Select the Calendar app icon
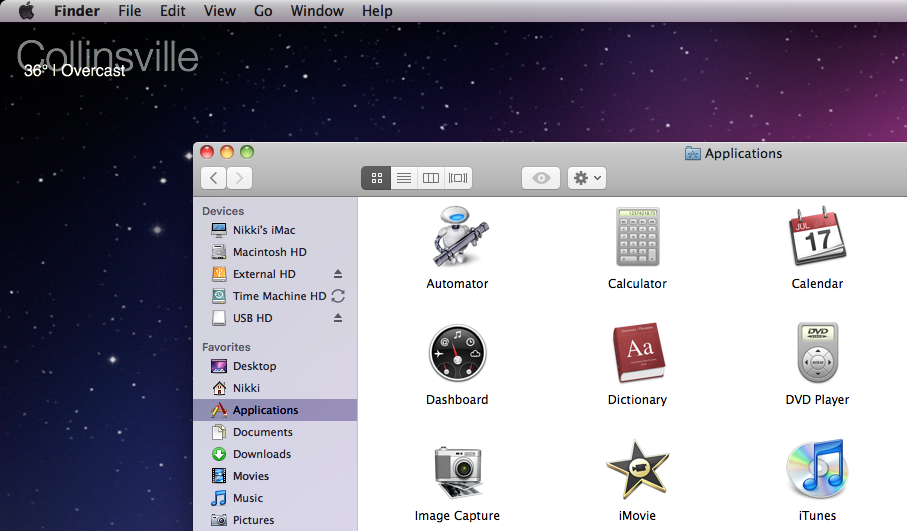907x531 pixels. pyautogui.click(x=817, y=236)
